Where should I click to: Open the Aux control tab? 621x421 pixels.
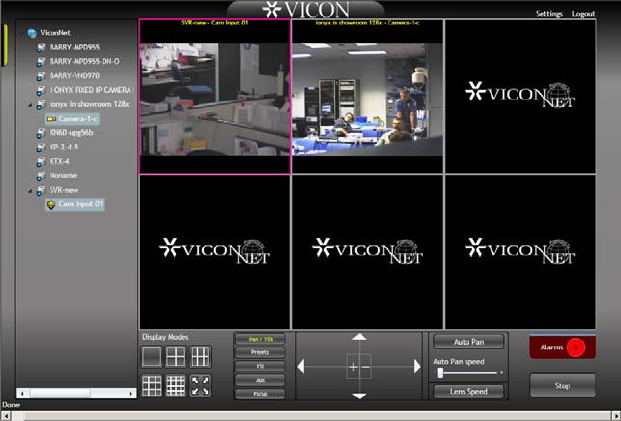point(260,380)
